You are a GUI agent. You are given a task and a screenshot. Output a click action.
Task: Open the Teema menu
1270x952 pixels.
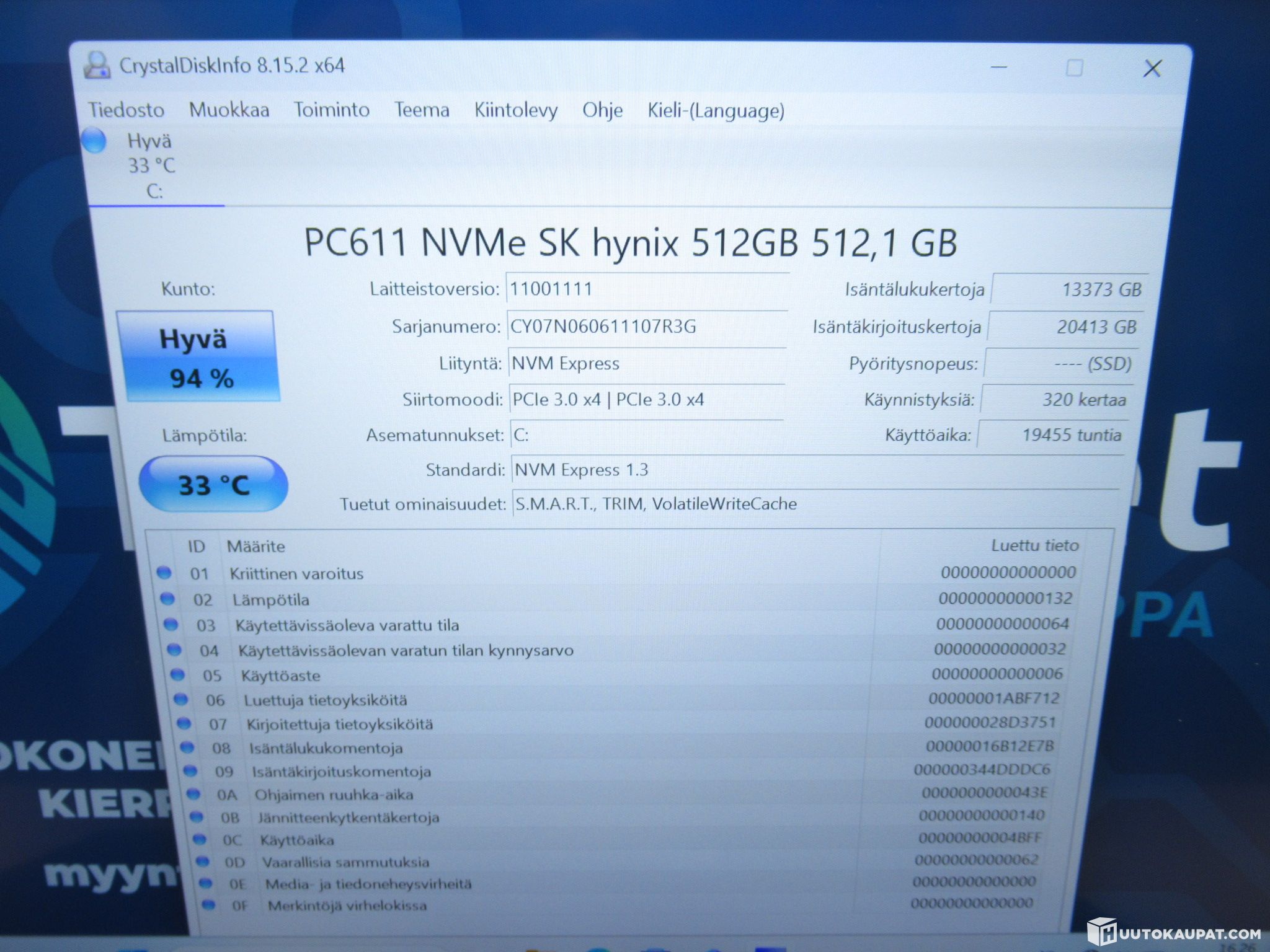click(422, 110)
